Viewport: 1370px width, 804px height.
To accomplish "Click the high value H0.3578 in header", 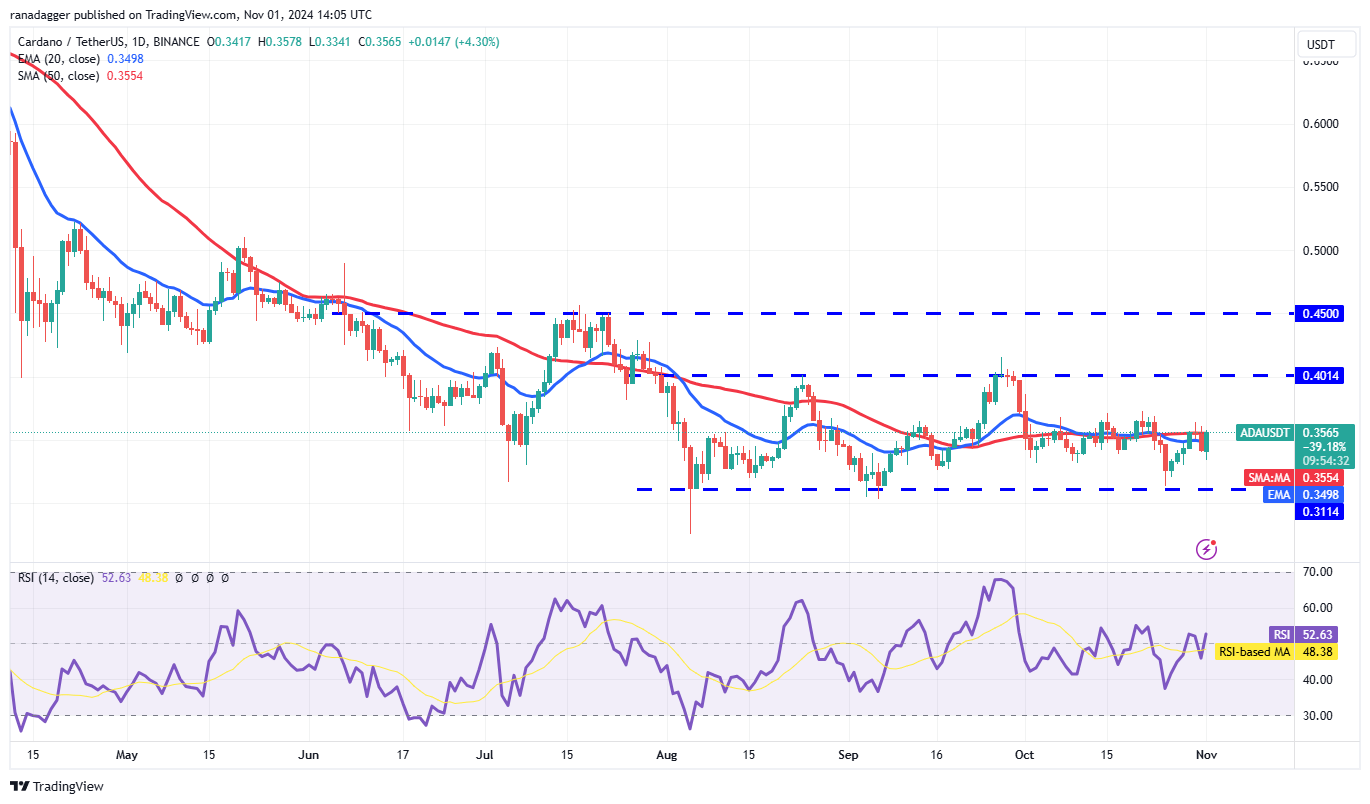I will (280, 42).
